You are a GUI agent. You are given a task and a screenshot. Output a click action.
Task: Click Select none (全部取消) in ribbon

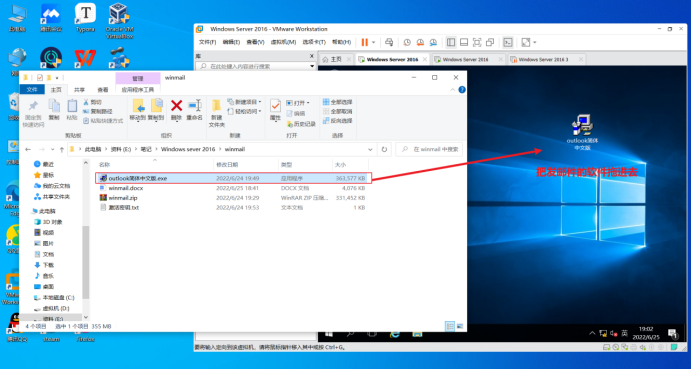pos(338,111)
